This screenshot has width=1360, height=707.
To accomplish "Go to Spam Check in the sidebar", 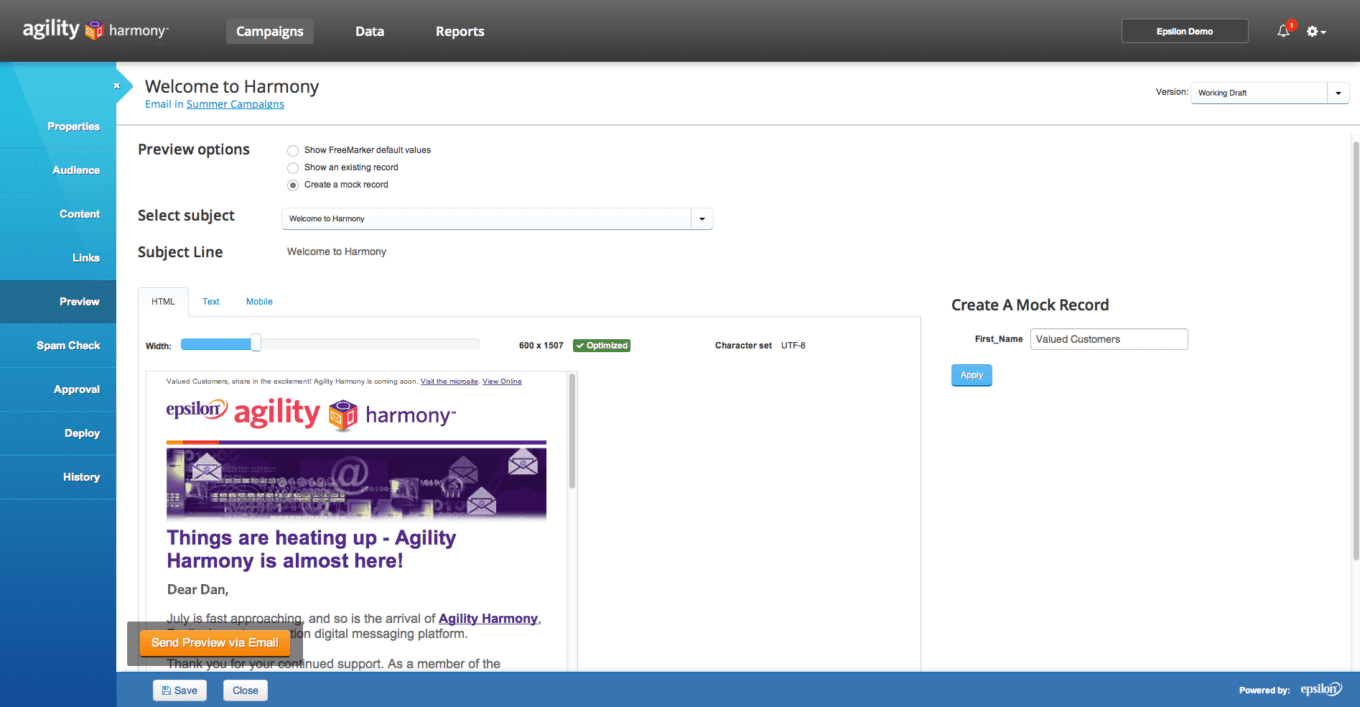I will [x=58, y=345].
